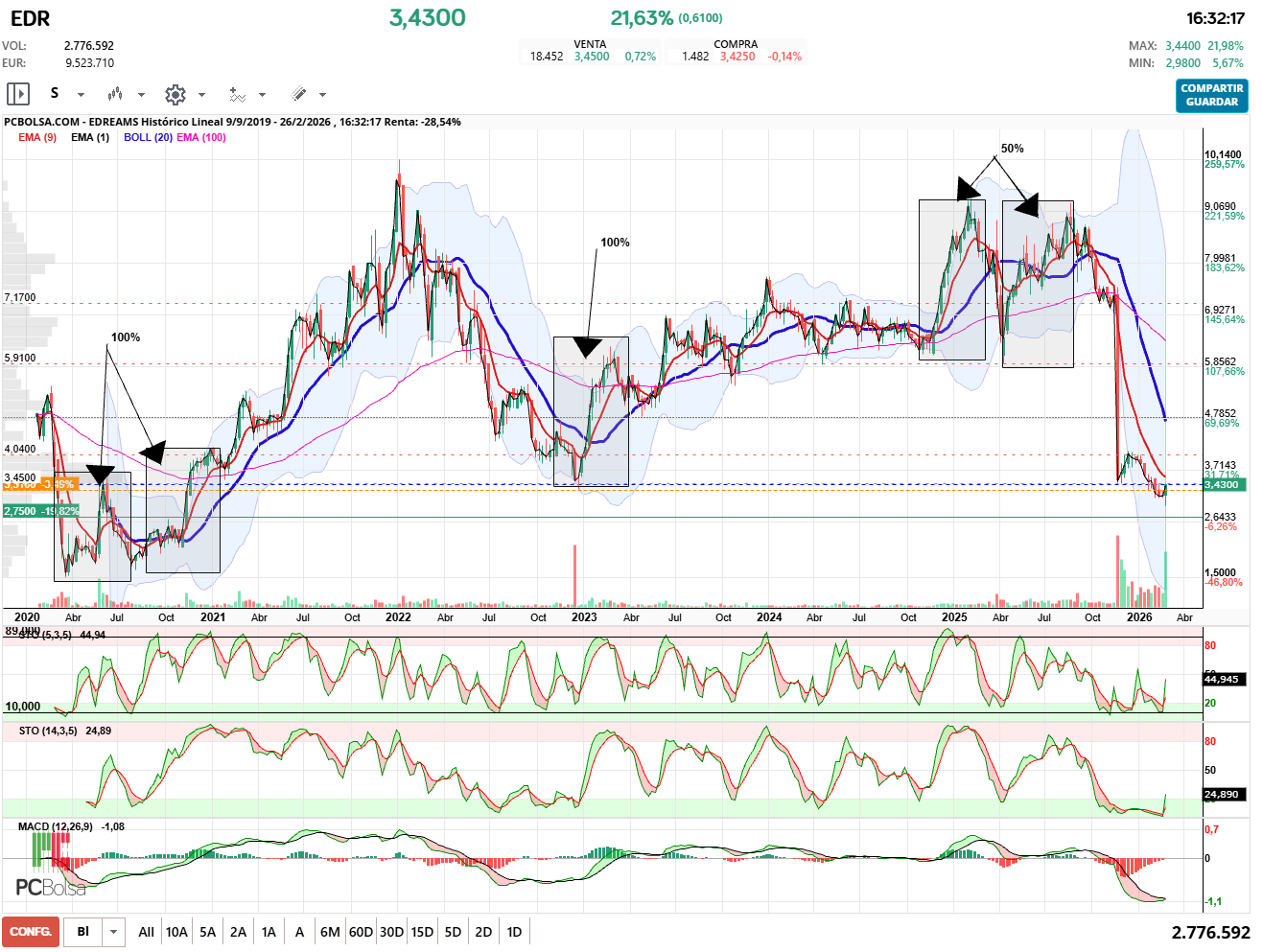Click the PCBolsa logo watermark
This screenshot has width=1263, height=952.
pos(51,887)
